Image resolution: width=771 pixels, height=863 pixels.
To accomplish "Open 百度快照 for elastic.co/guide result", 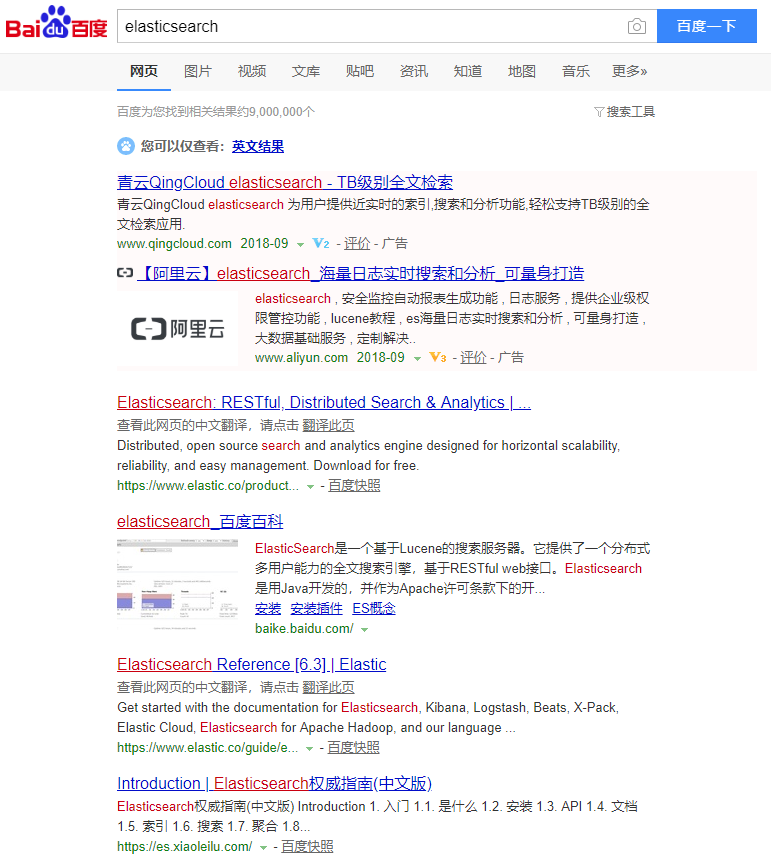I will tap(353, 747).
